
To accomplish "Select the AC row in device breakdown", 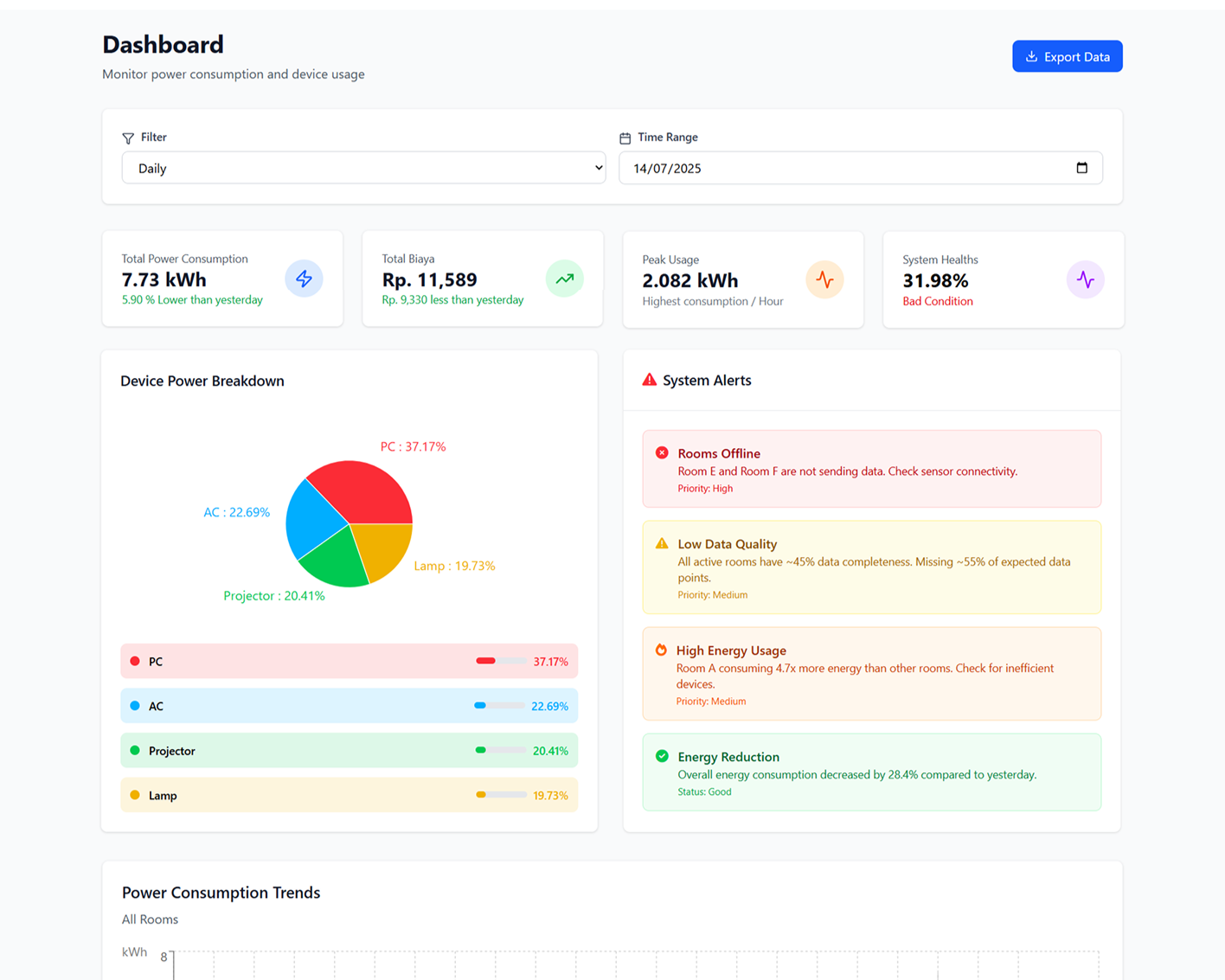I will click(349, 706).
